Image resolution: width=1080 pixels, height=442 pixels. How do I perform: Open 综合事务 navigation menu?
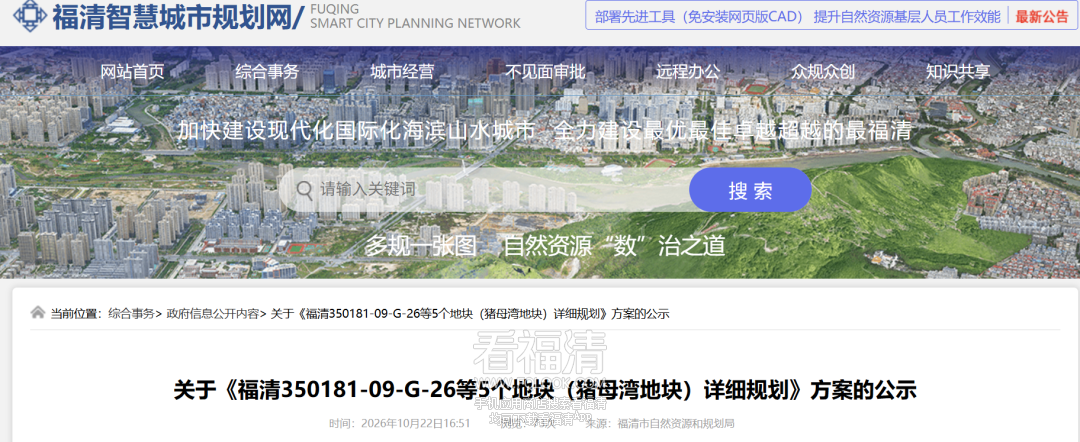(267, 71)
